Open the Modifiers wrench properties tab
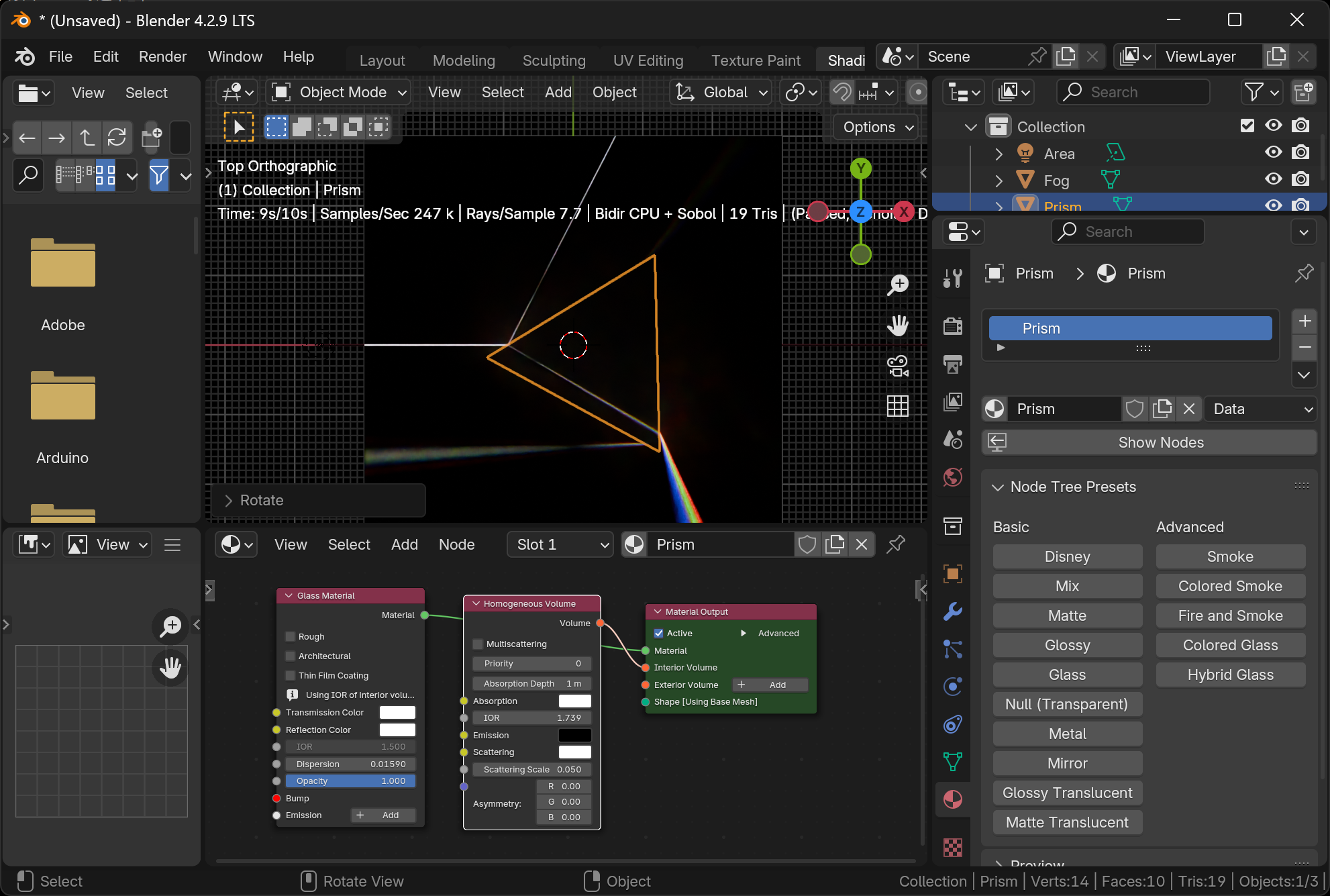The height and width of the screenshot is (896, 1330). (x=952, y=611)
